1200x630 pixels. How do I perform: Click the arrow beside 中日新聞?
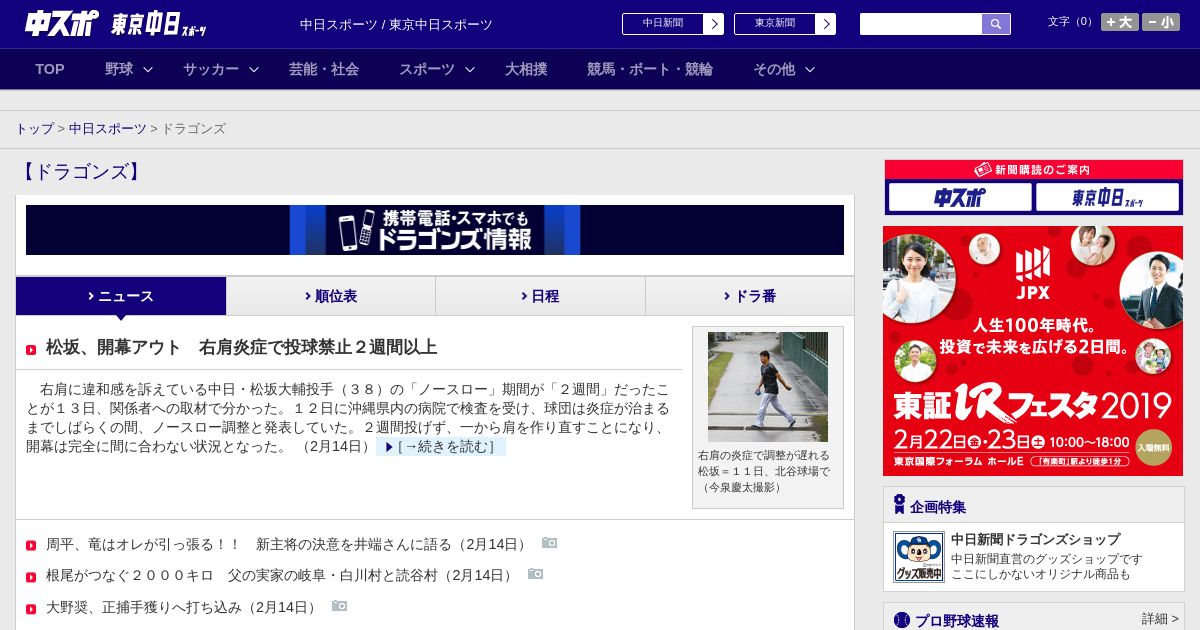pyautogui.click(x=714, y=24)
